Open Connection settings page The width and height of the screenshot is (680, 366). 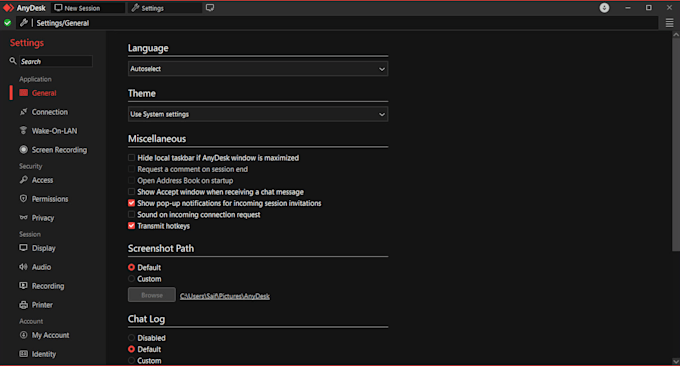[x=50, y=112]
